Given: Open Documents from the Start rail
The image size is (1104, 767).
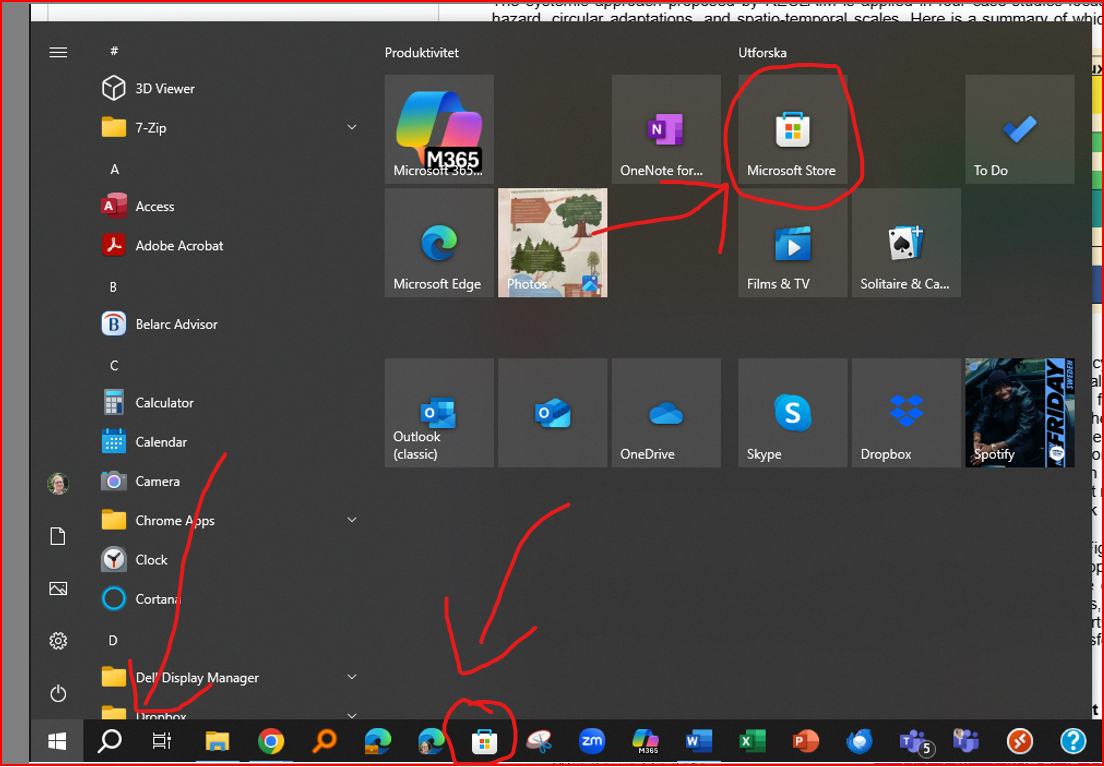Looking at the screenshot, I should (58, 536).
